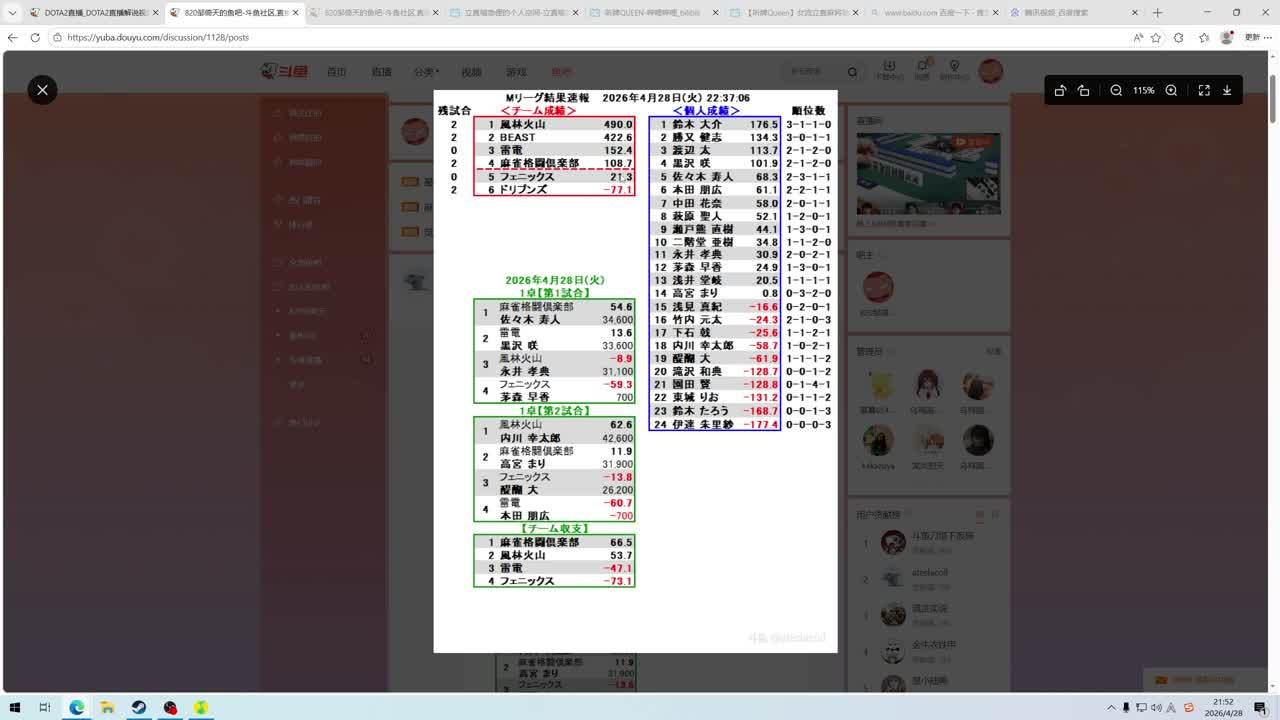1280x720 pixels.
Task: Expand hidden system tray icons
Action: (x=1110, y=707)
